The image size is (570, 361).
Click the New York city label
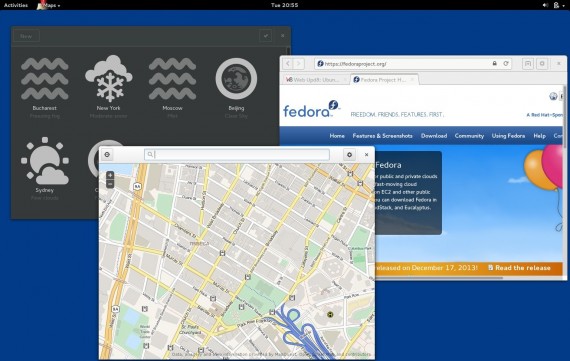pyautogui.click(x=108, y=108)
